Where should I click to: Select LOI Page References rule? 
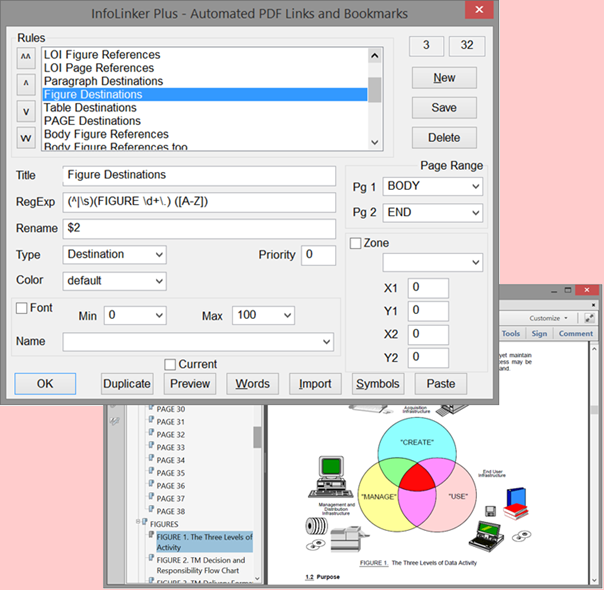pyautogui.click(x=205, y=68)
